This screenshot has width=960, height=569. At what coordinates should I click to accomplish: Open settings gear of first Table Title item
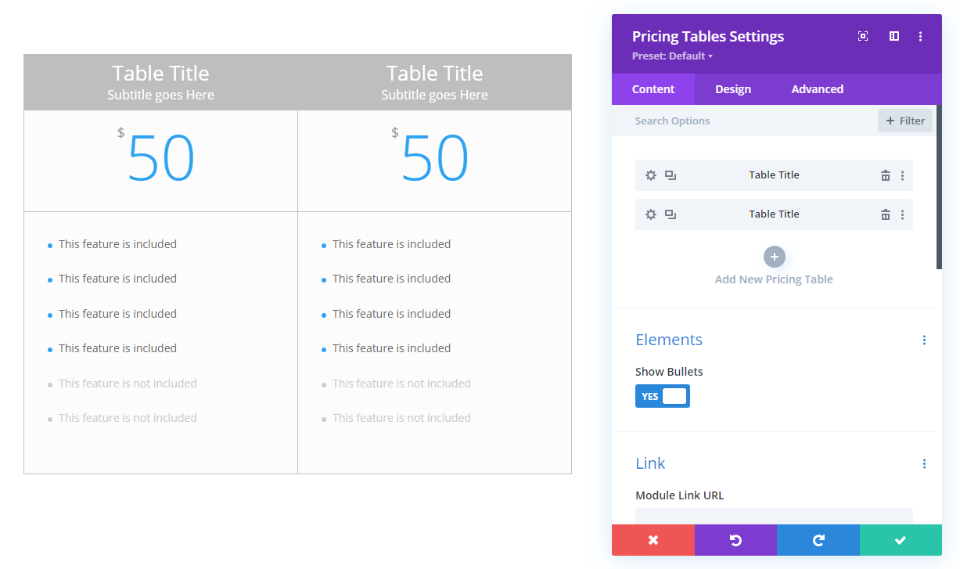pyautogui.click(x=651, y=175)
